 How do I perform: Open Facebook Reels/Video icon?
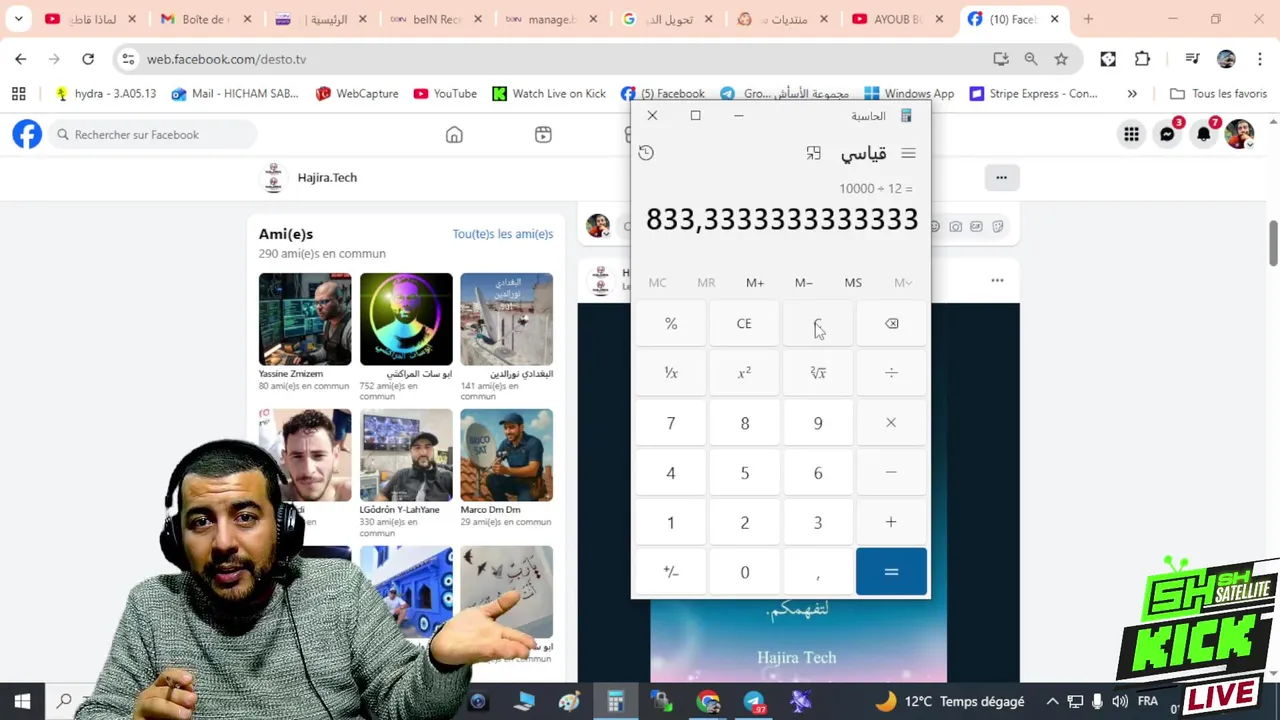click(x=543, y=134)
